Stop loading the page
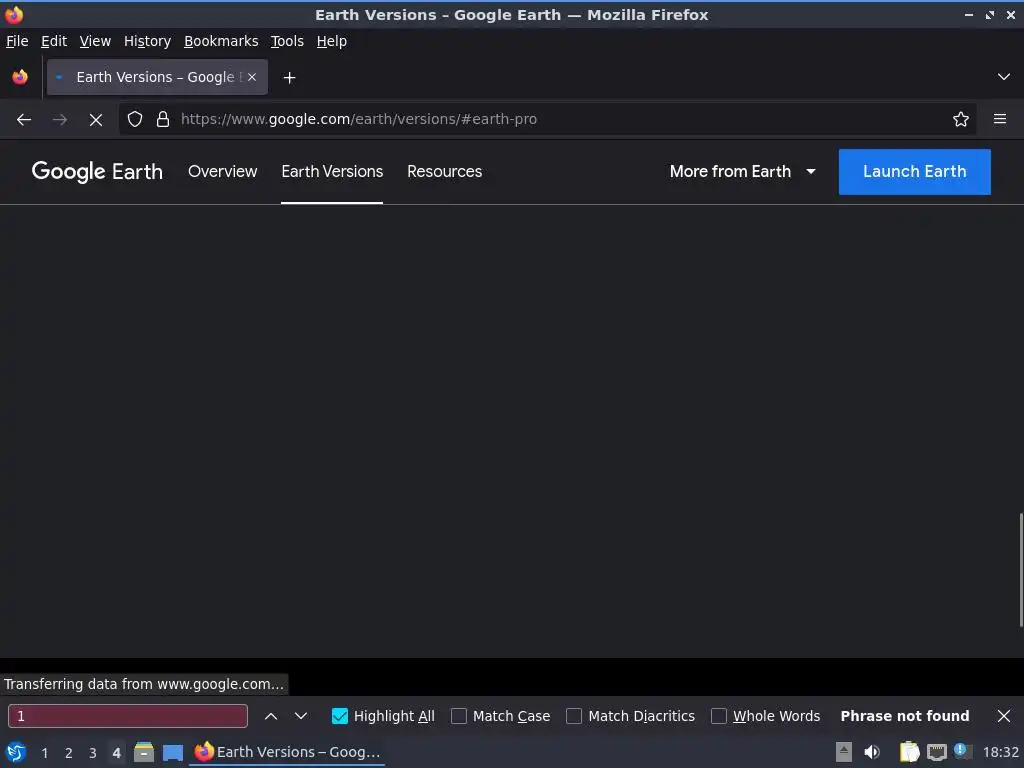1024x768 pixels. click(x=96, y=120)
